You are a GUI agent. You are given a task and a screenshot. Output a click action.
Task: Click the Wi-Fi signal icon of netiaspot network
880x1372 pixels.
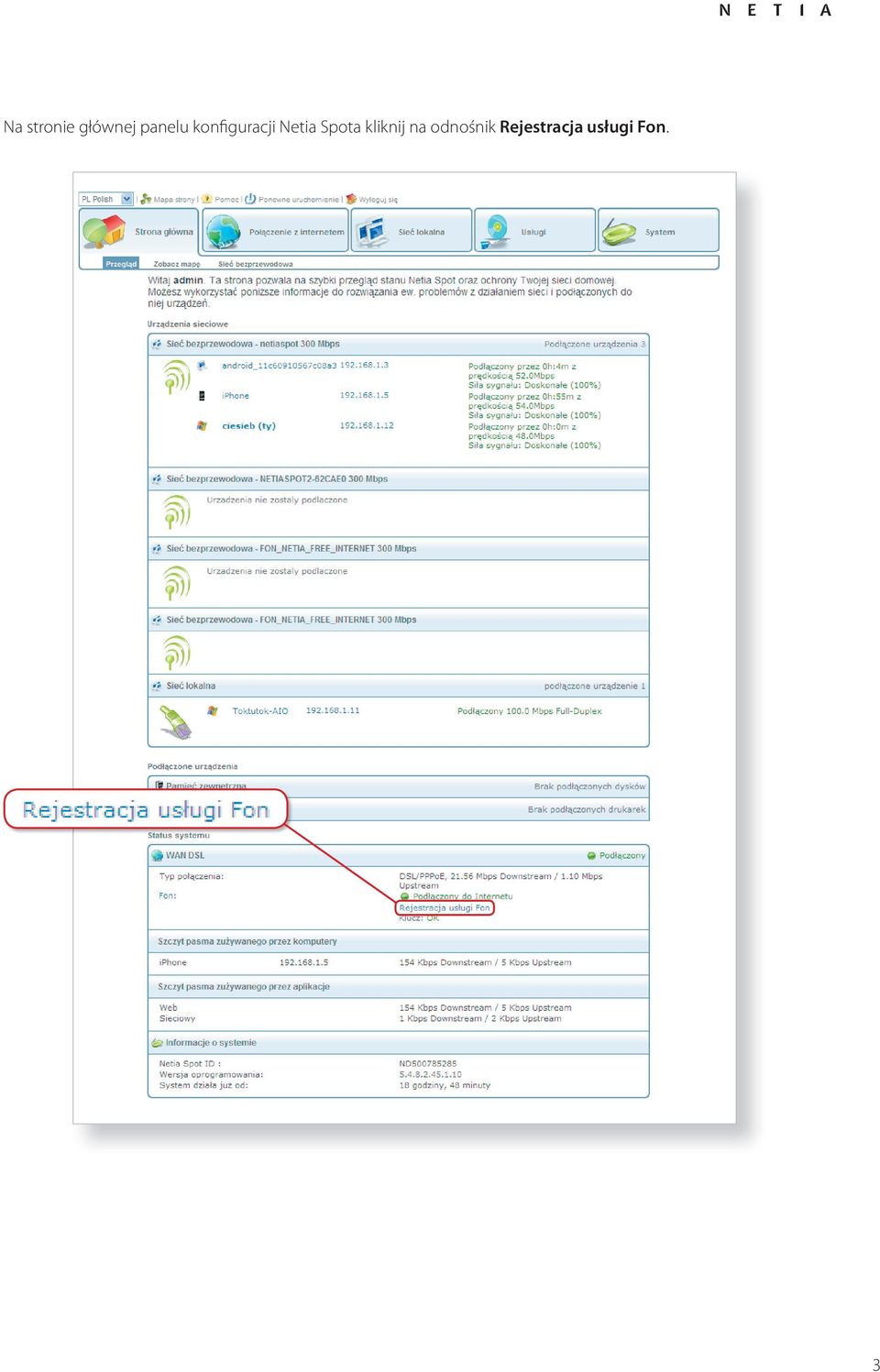coord(176,377)
